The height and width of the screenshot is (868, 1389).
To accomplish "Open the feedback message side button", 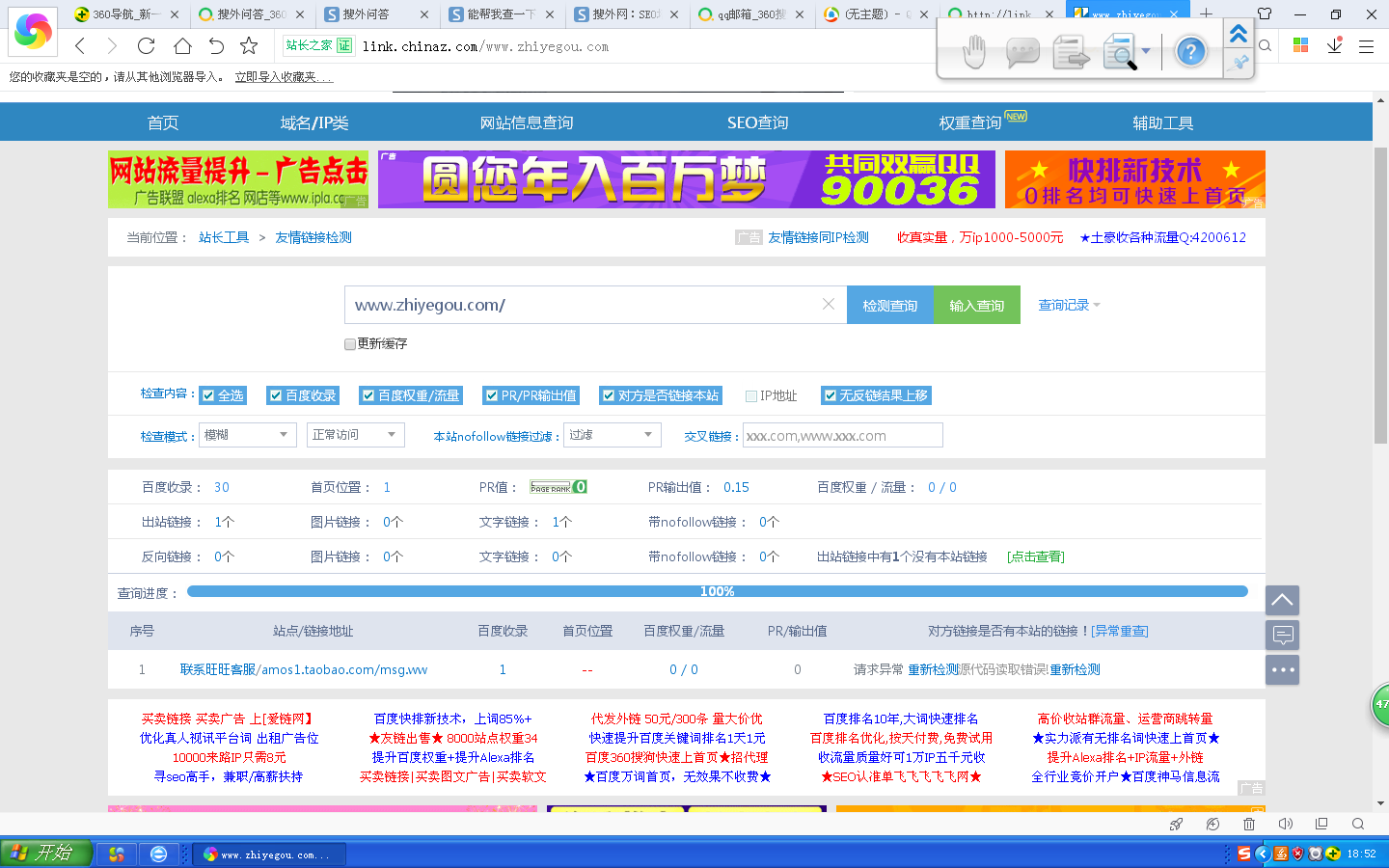I will pos(1282,635).
